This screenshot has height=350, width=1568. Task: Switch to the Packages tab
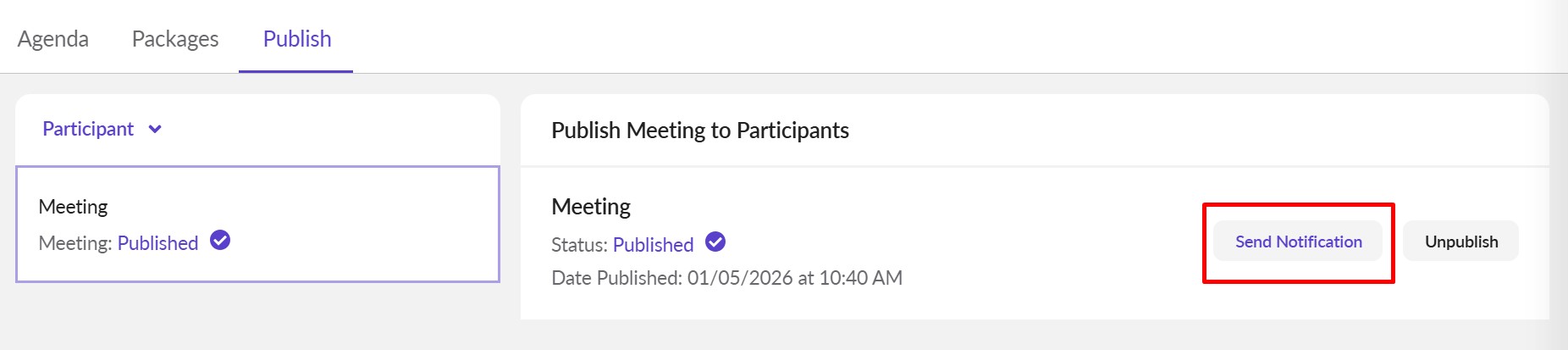[175, 39]
